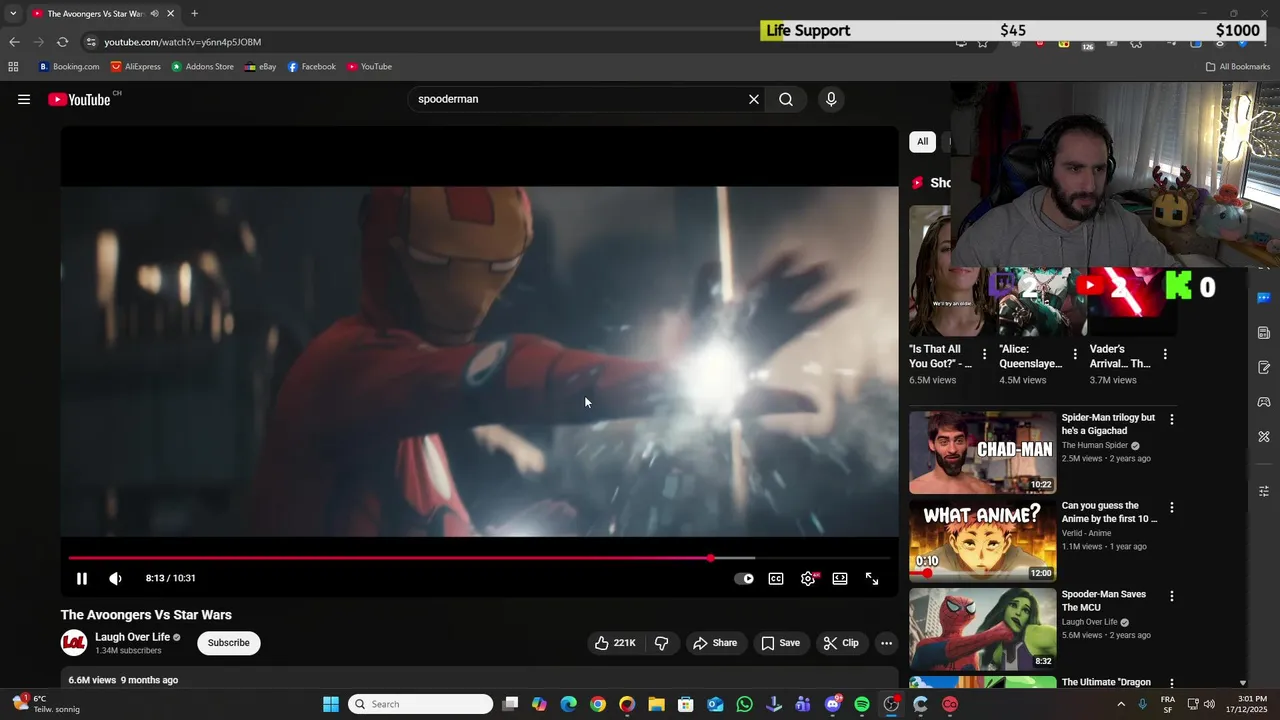Mute the tab via its speaker icon
Viewport: 1280px width, 720px height.
(154, 13)
